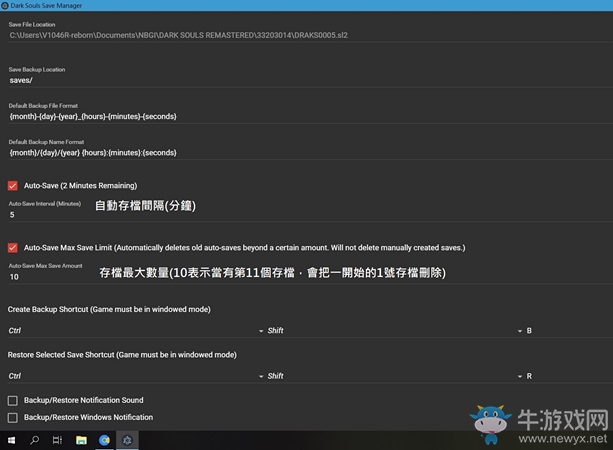Edit the Default Backup Name Format field
Image resolution: width=613 pixels, height=450 pixels.
pos(310,153)
